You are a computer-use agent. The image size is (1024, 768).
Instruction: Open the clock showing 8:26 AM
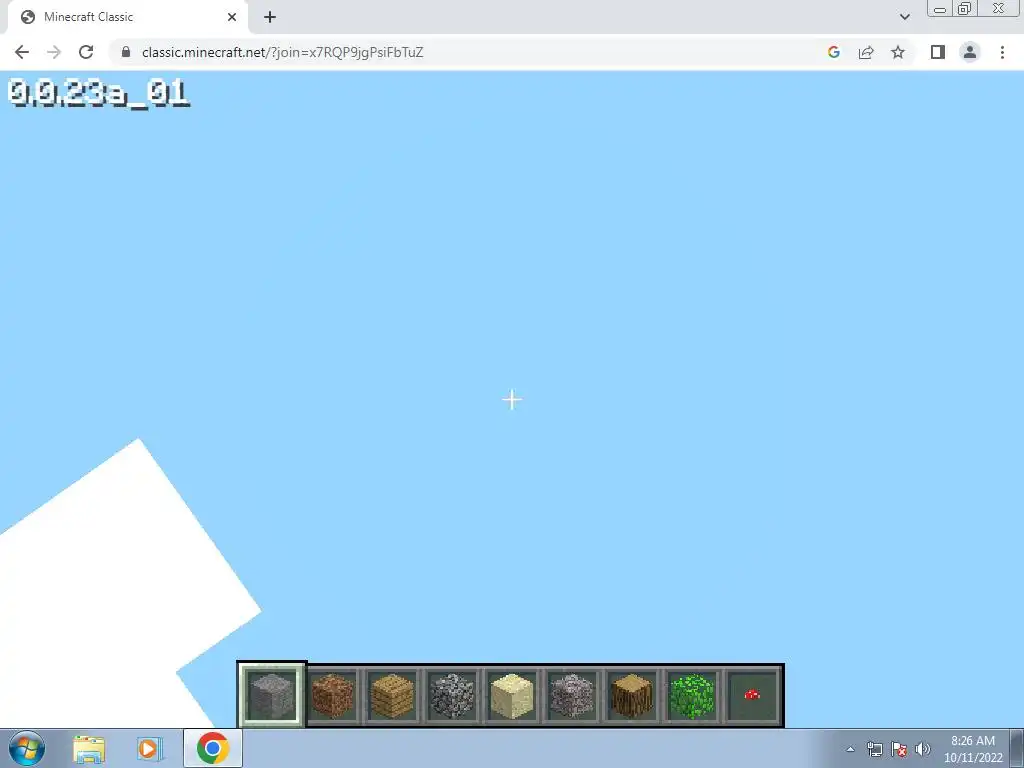(973, 749)
